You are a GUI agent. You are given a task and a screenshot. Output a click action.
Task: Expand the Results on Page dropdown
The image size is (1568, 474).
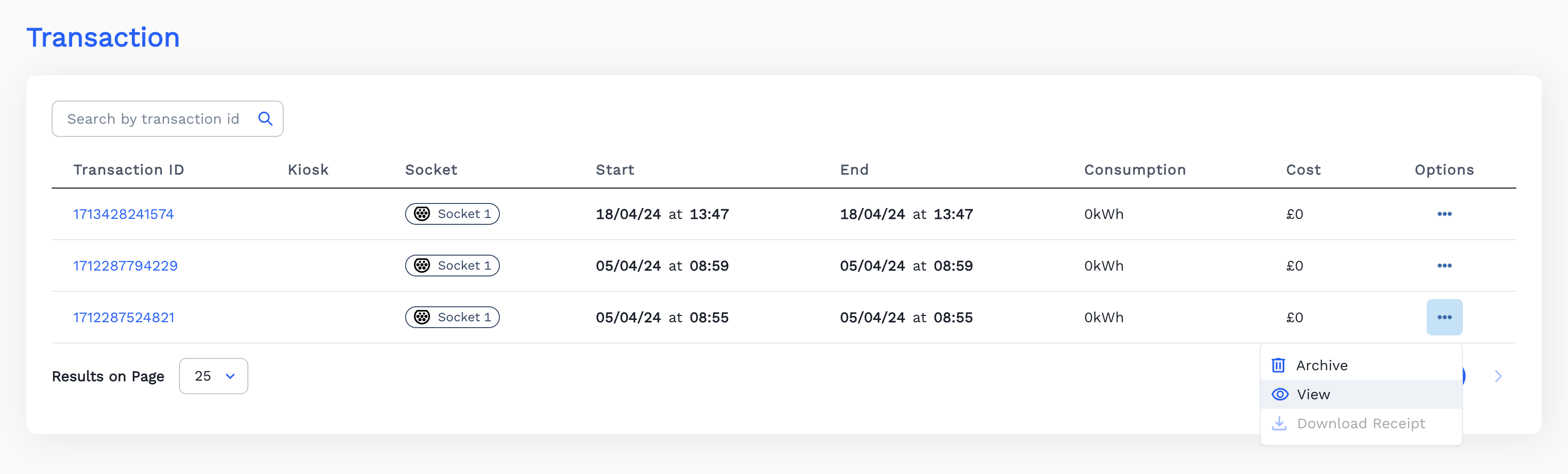(213, 376)
